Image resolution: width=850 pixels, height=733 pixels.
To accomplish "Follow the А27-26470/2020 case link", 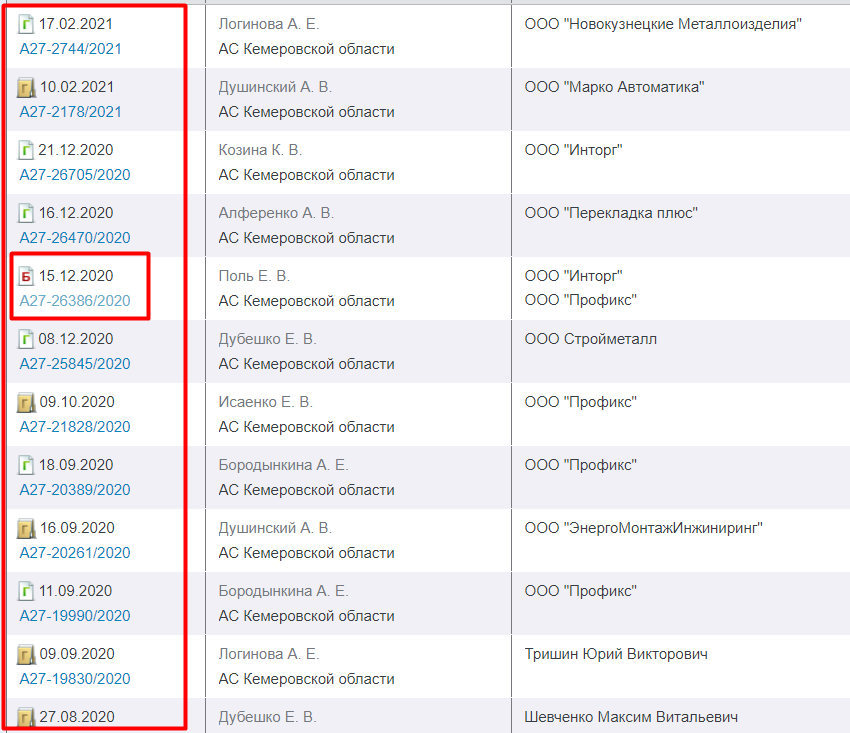I will [75, 238].
